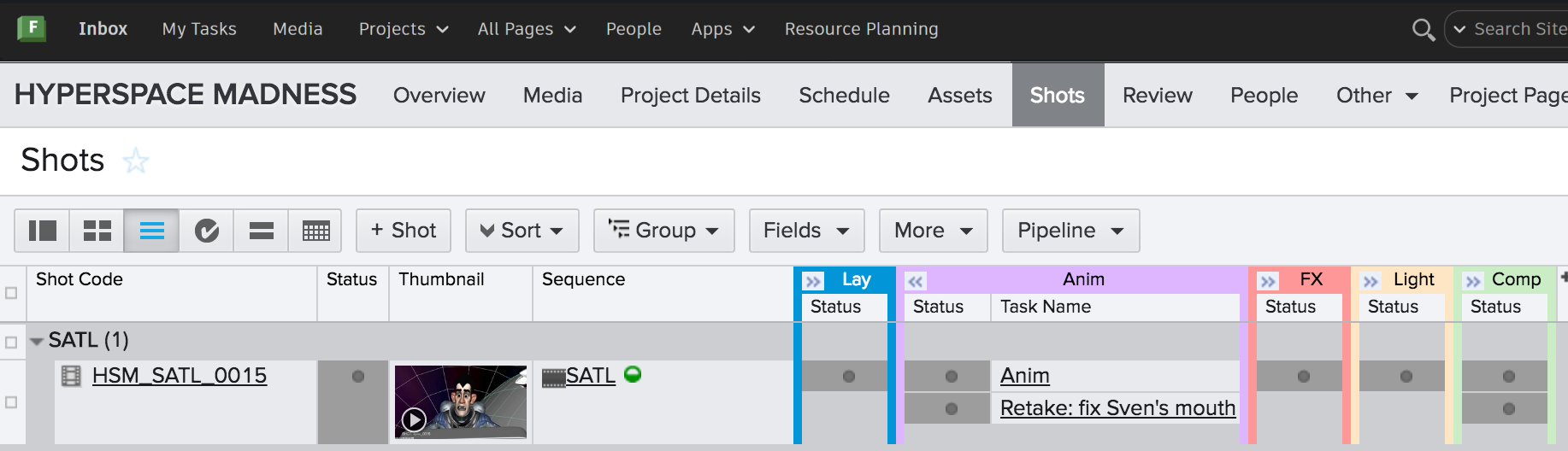This screenshot has height=451, width=1568.
Task: Open the Retake: fix Sven's mouth task
Action: pyautogui.click(x=1117, y=408)
